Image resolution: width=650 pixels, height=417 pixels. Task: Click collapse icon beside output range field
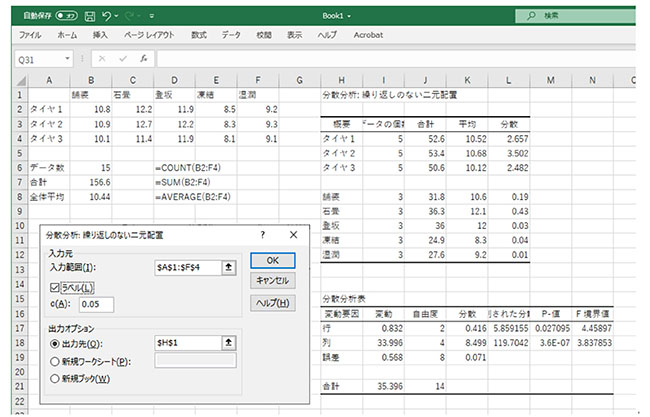tap(229, 343)
